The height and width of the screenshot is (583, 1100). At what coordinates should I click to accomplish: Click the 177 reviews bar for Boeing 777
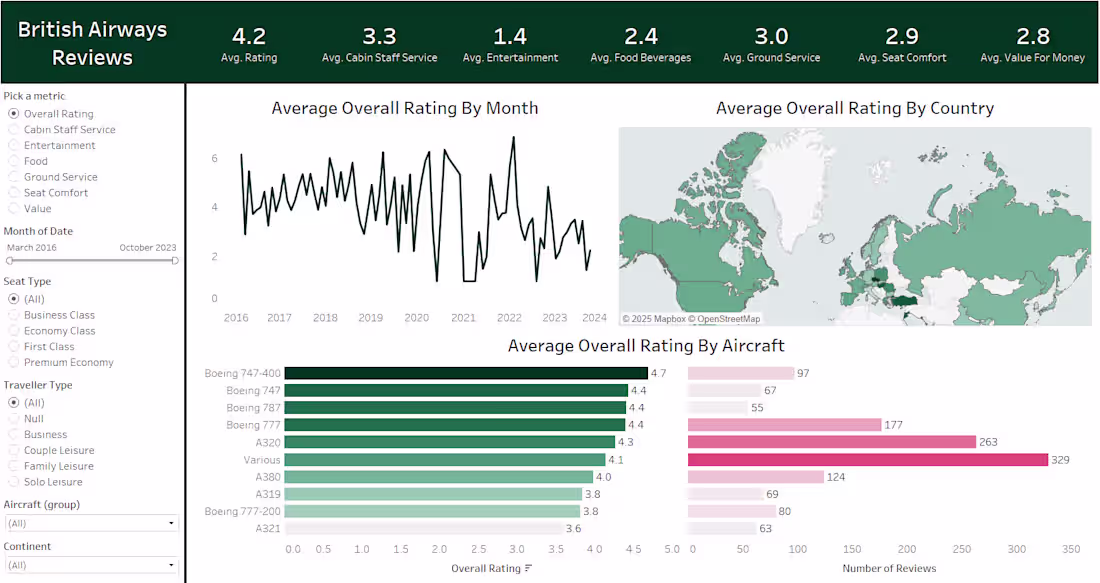pos(784,424)
